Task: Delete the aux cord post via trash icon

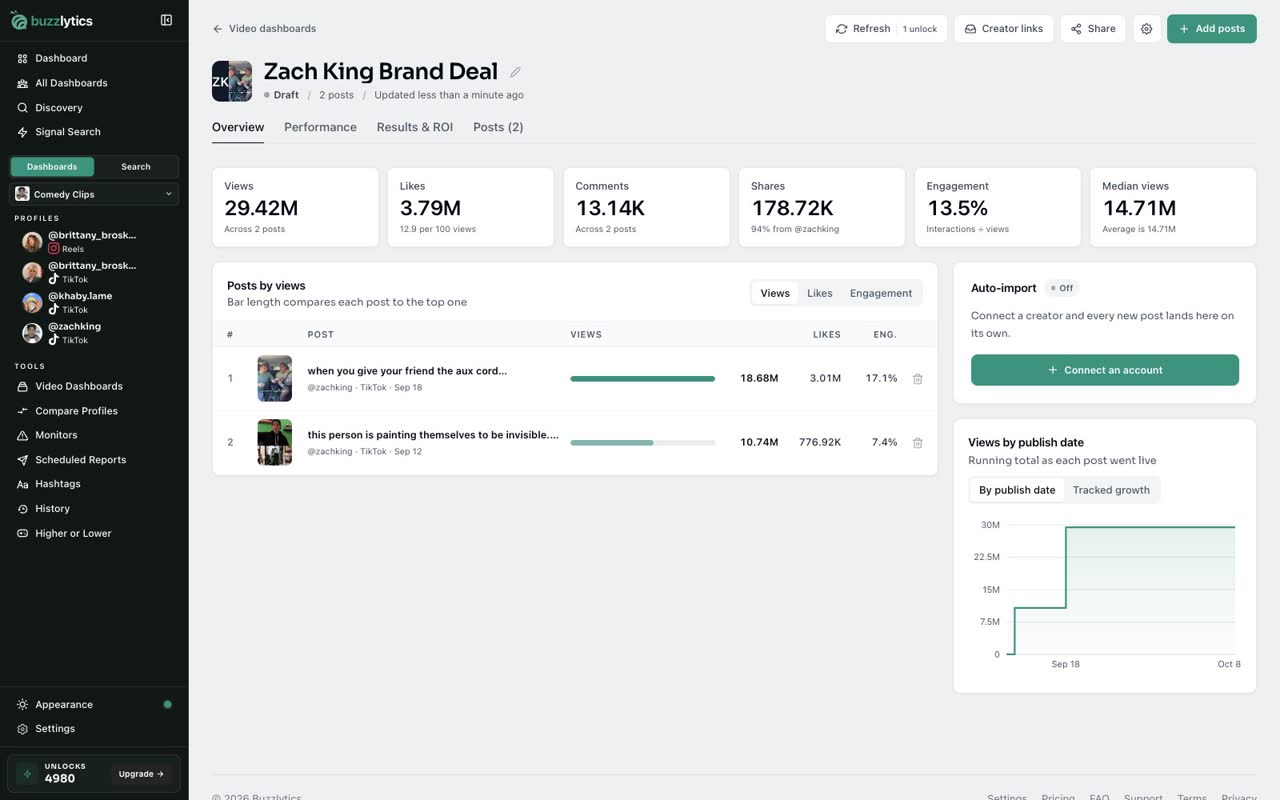Action: click(917, 379)
